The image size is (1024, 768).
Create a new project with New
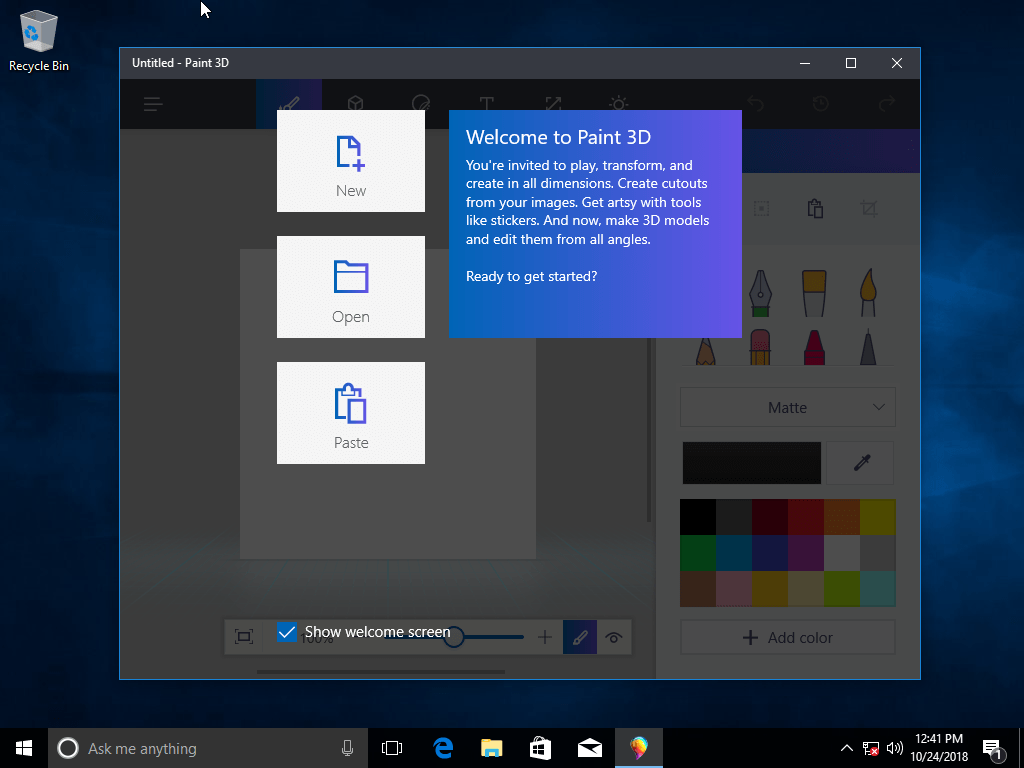(351, 161)
